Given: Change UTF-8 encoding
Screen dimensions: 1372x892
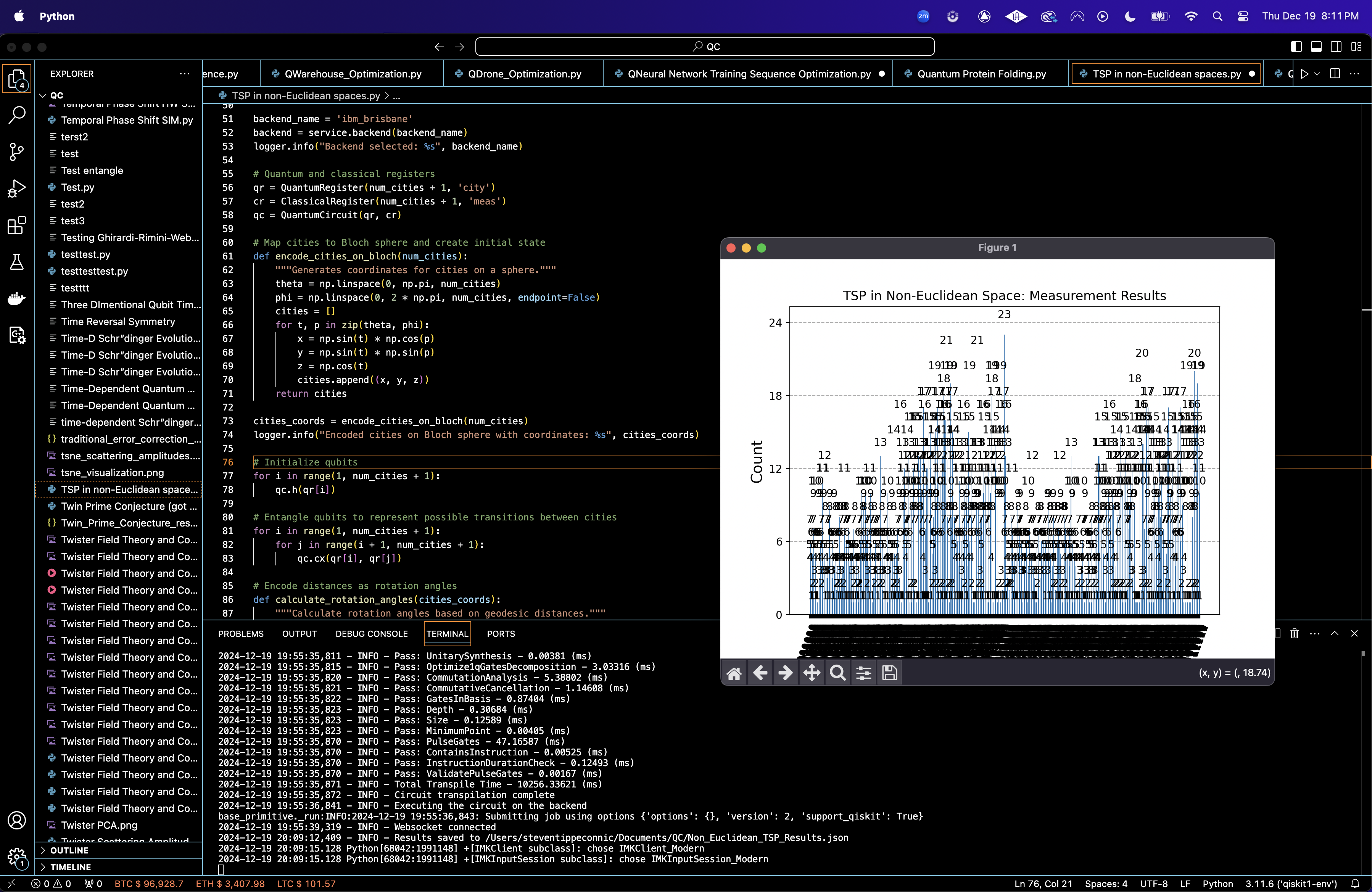Looking at the screenshot, I should click(x=1153, y=883).
